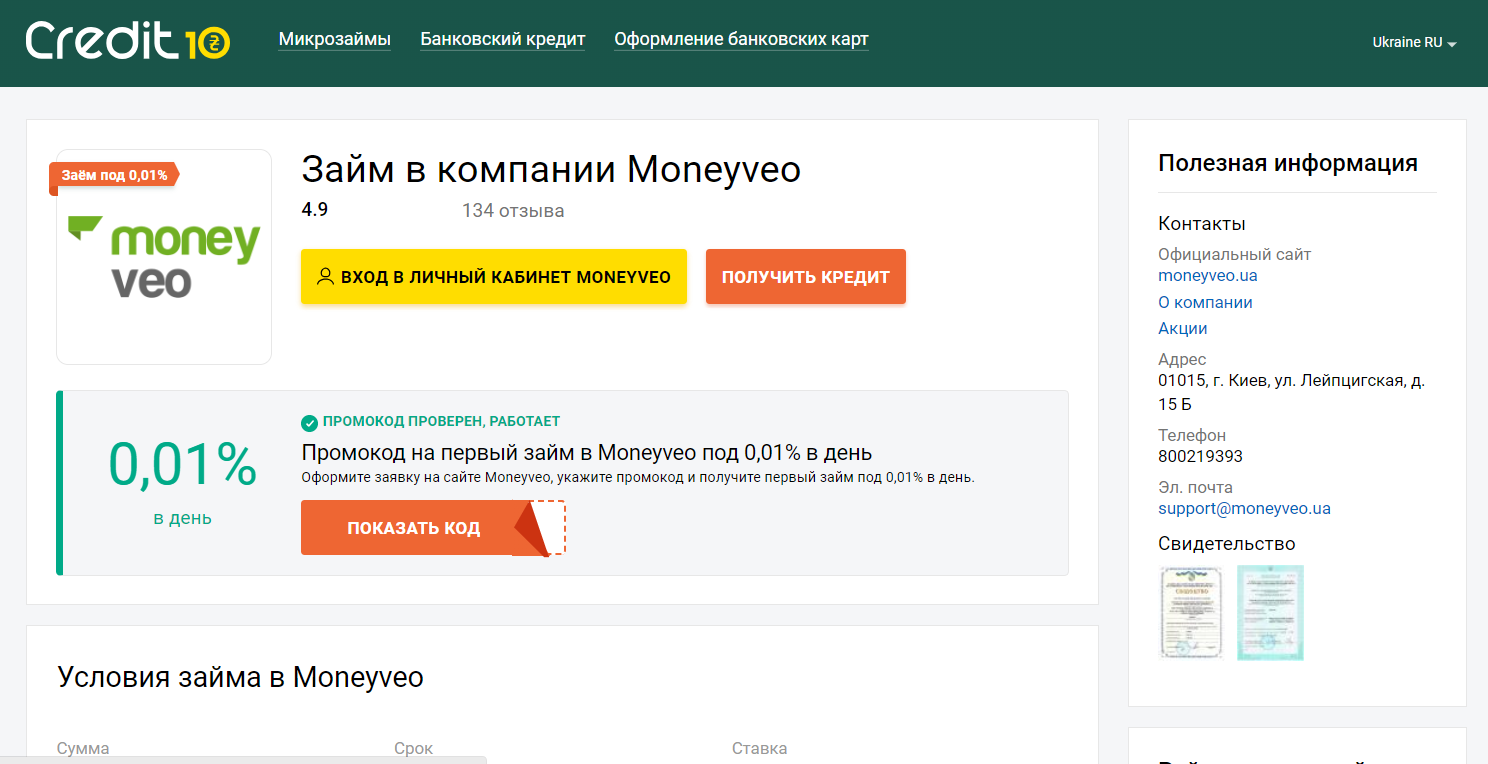Click the Промокод проверен, работает label
Screen dimensions: 1488x764
tap(441, 422)
